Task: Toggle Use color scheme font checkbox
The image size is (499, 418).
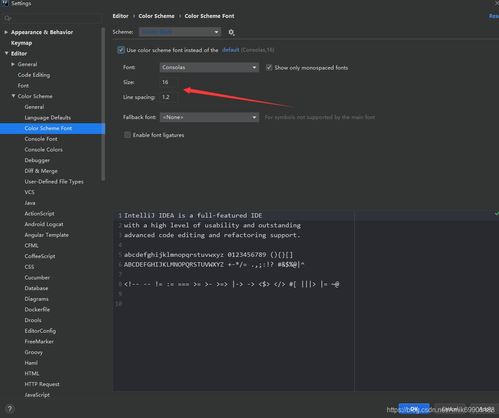Action: pyautogui.click(x=121, y=50)
